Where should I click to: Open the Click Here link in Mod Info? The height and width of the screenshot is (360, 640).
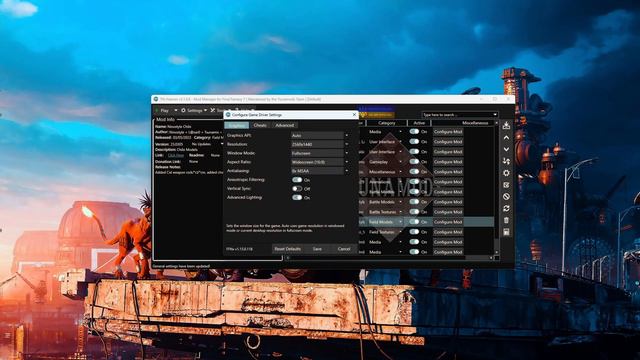[176, 155]
